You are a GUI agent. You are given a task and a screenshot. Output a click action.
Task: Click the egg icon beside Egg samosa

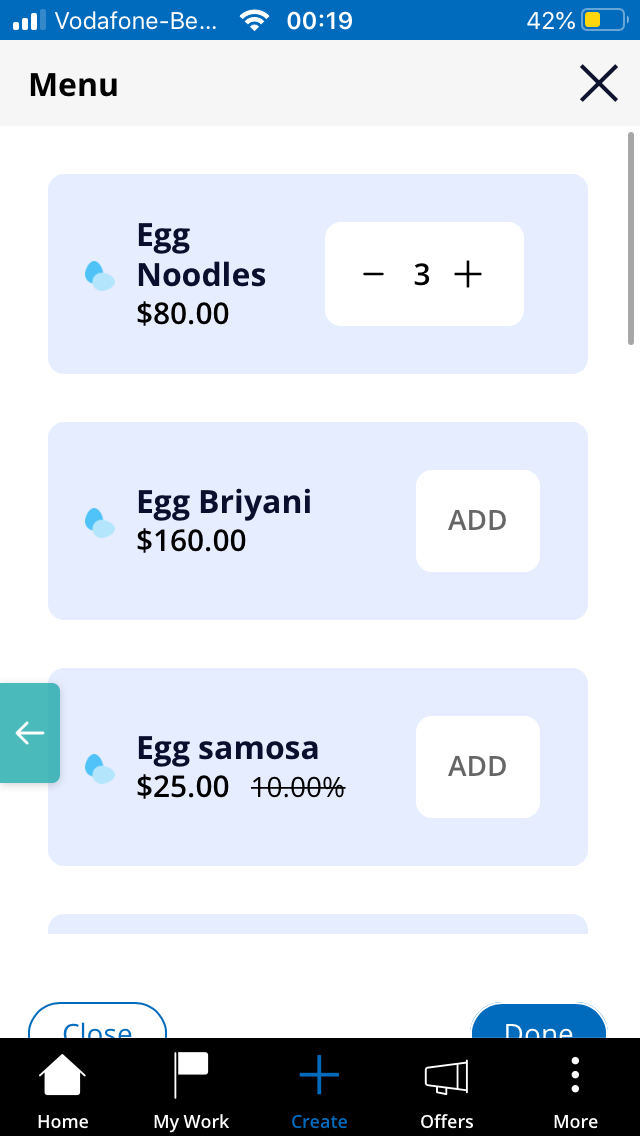99,769
